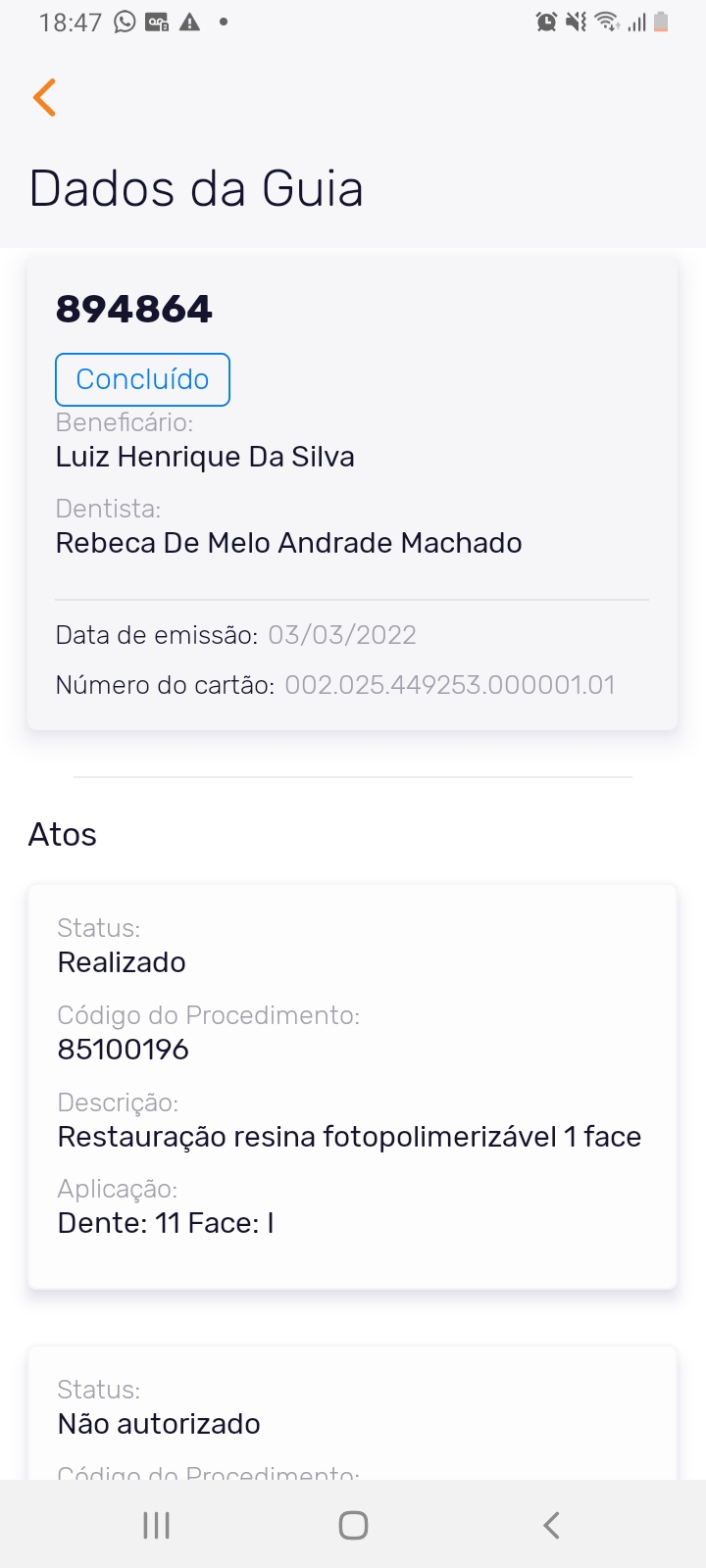Select guide number 894864
706x1568 pixels.
134,310
